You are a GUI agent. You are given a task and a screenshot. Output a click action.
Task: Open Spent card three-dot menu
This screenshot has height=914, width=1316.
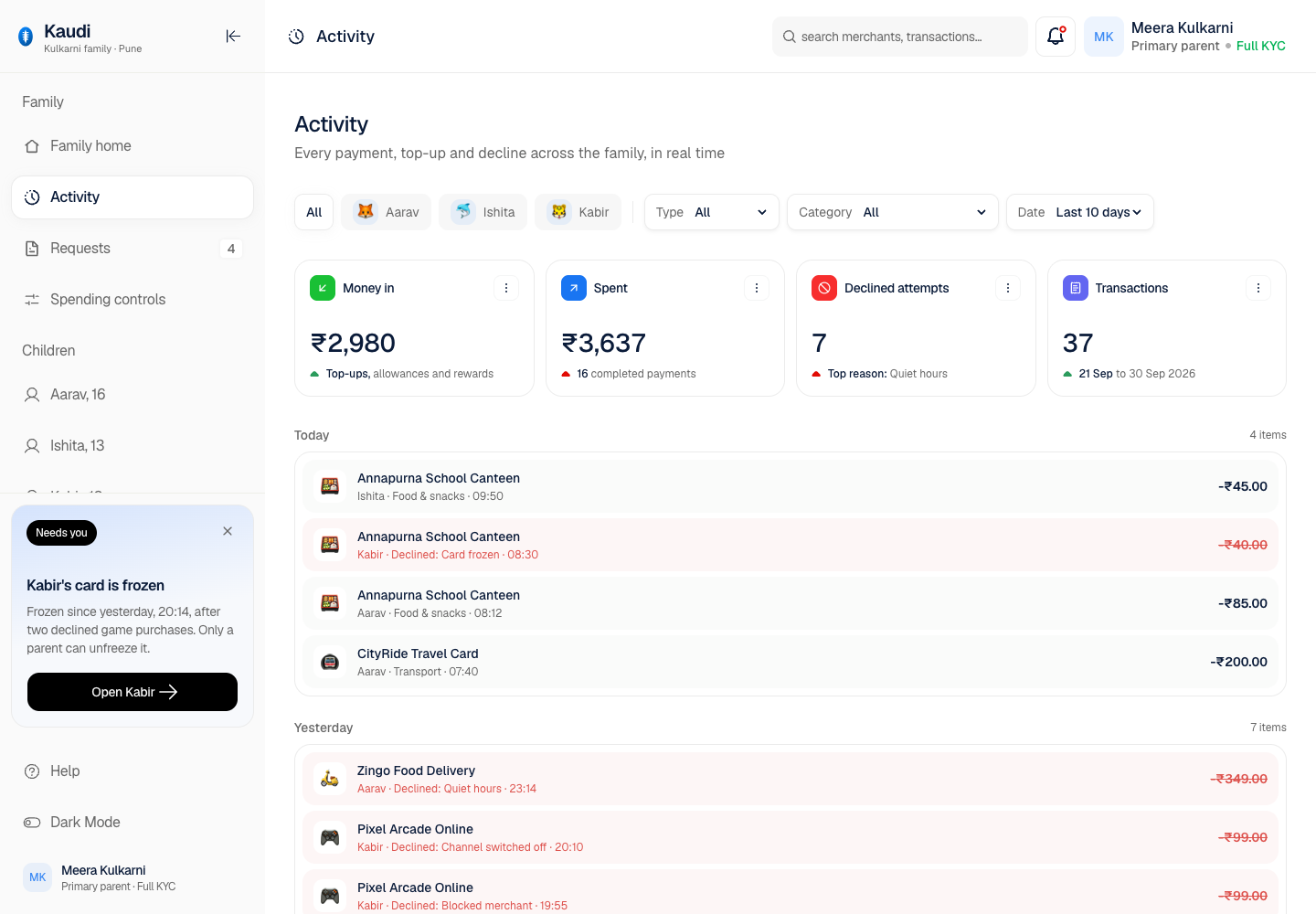757,288
